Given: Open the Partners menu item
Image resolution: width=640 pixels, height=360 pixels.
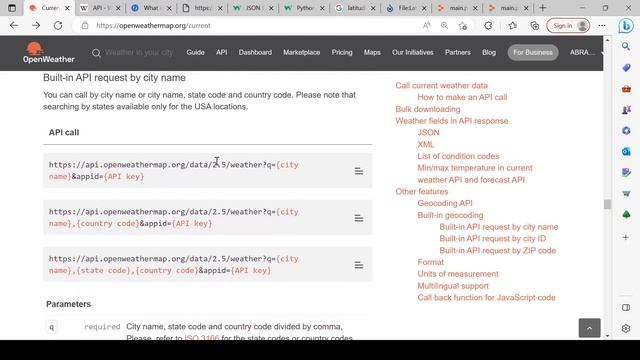Looking at the screenshot, I should (458, 52).
